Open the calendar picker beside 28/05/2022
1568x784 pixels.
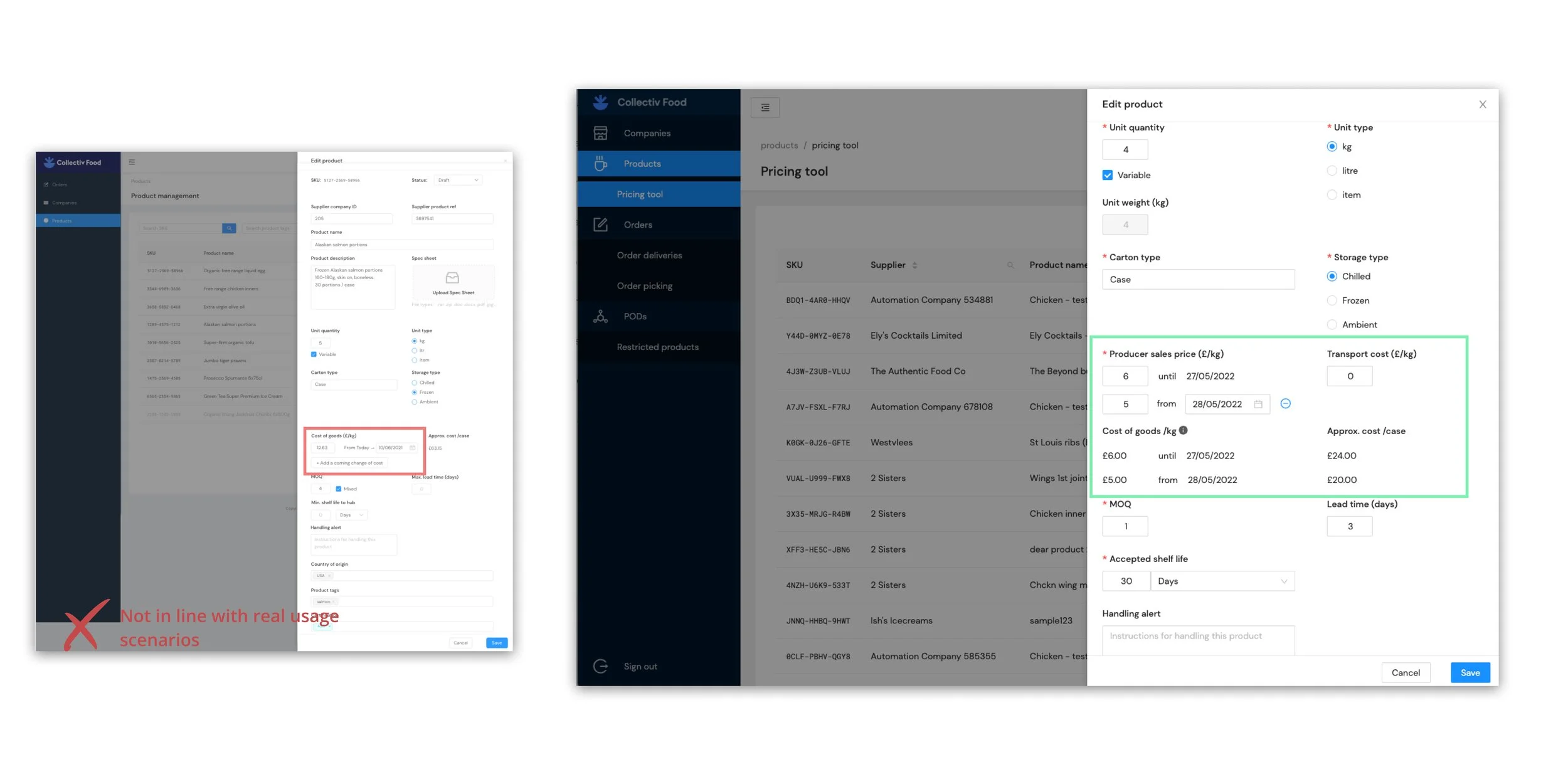1259,404
